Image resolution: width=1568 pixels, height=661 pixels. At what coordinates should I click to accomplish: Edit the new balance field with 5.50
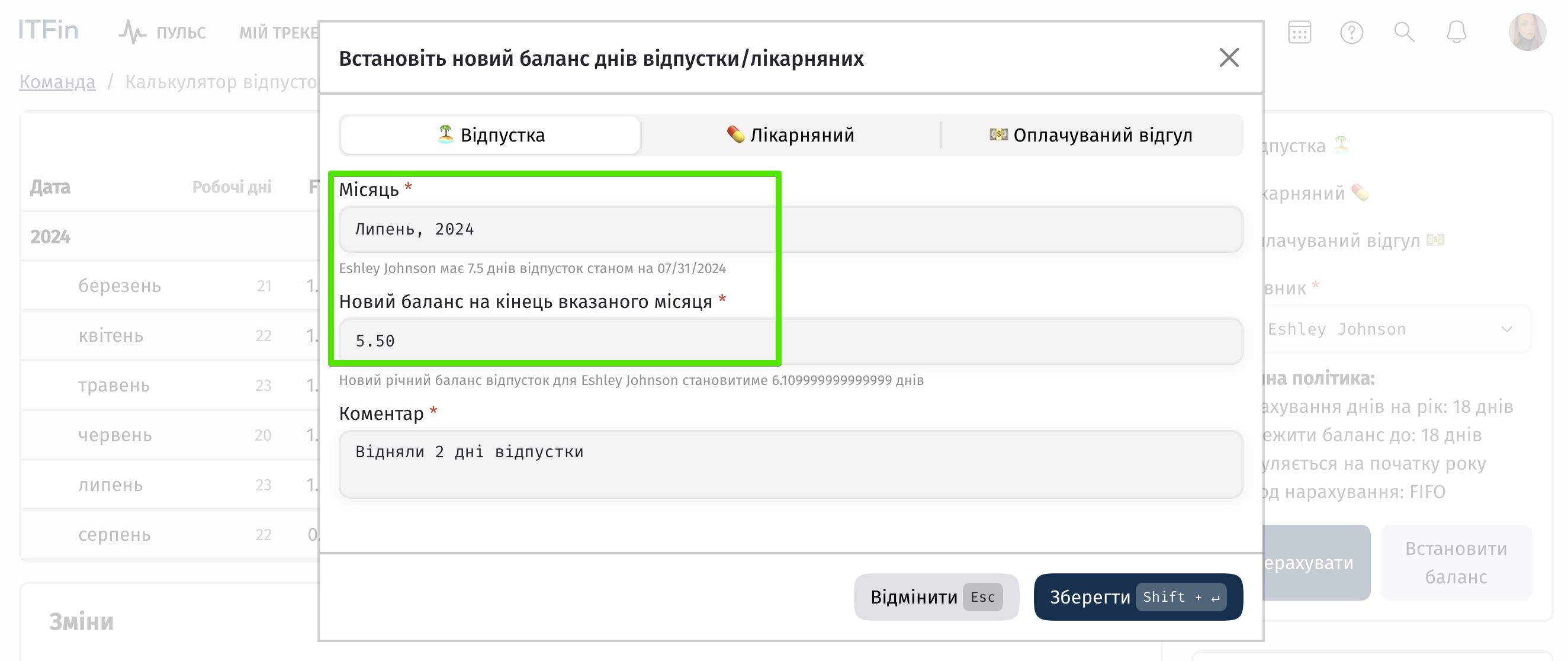[x=791, y=341]
